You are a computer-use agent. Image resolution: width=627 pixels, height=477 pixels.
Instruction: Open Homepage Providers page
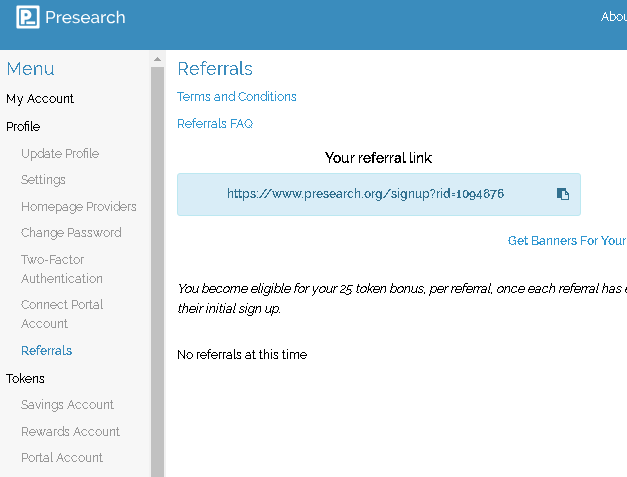(x=79, y=207)
